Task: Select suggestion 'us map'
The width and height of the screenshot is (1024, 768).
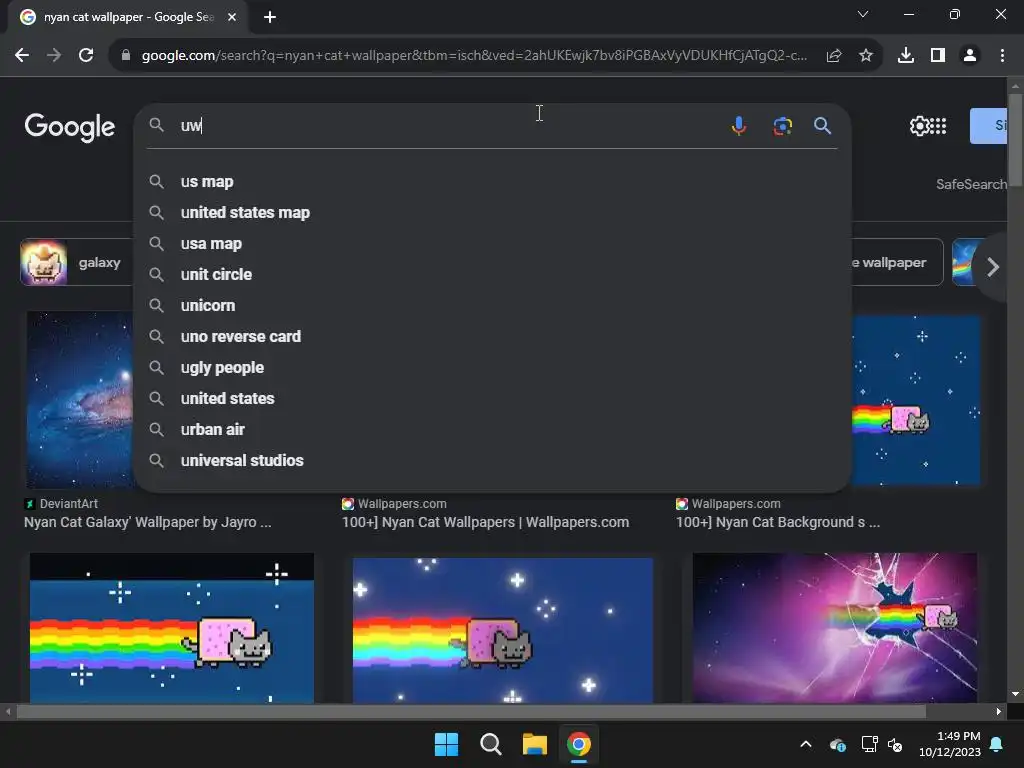Action: [492, 182]
